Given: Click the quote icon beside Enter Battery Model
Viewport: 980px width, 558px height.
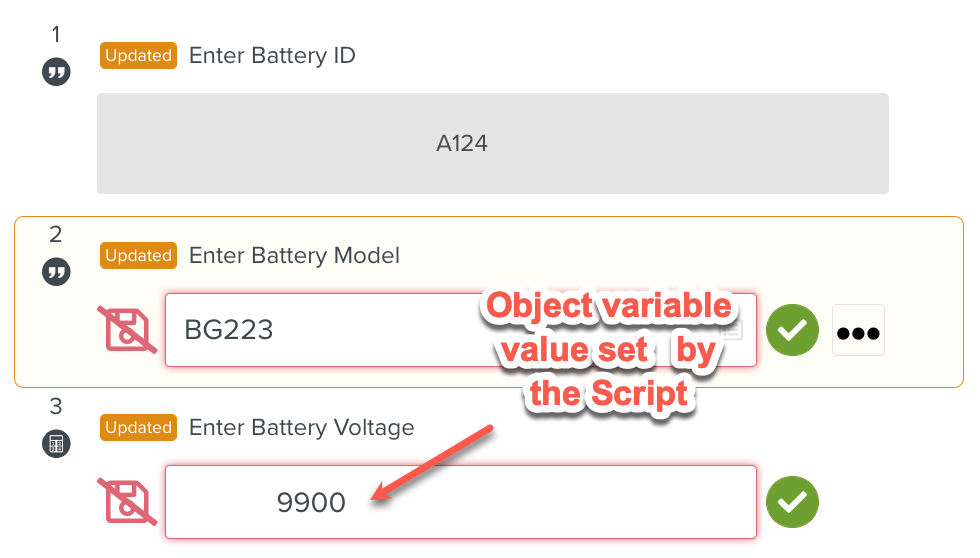Looking at the screenshot, I should coord(56,272).
